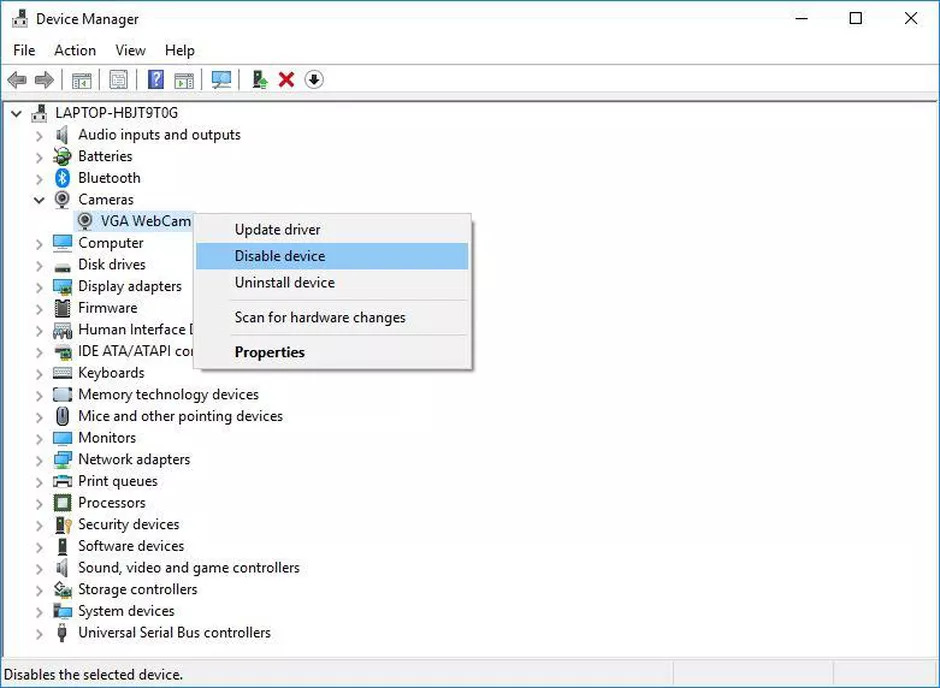This screenshot has height=688, width=940.
Task: Choose Uninstall device in context menu
Action: pos(332,282)
